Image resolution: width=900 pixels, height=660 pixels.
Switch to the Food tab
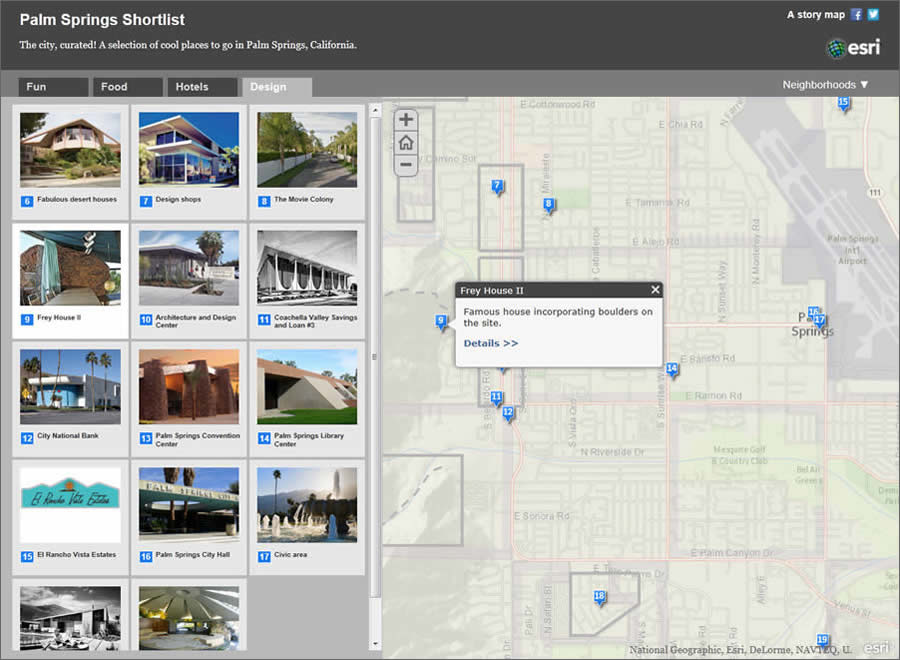[128, 87]
